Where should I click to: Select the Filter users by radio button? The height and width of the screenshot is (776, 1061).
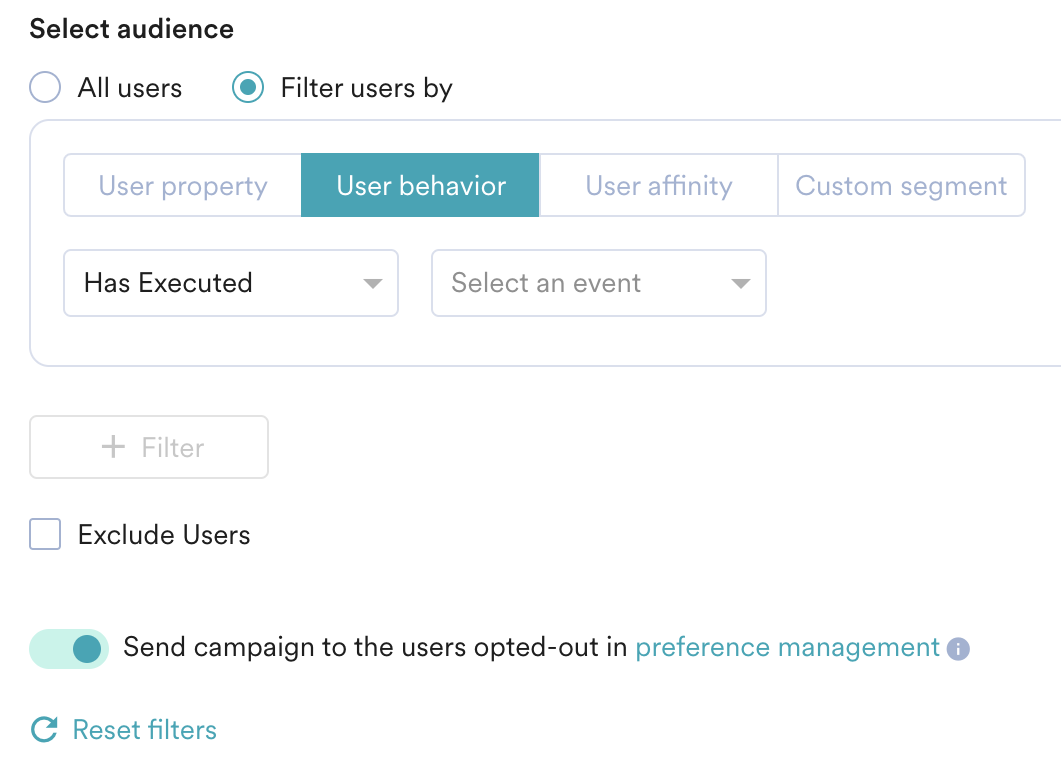[x=246, y=87]
